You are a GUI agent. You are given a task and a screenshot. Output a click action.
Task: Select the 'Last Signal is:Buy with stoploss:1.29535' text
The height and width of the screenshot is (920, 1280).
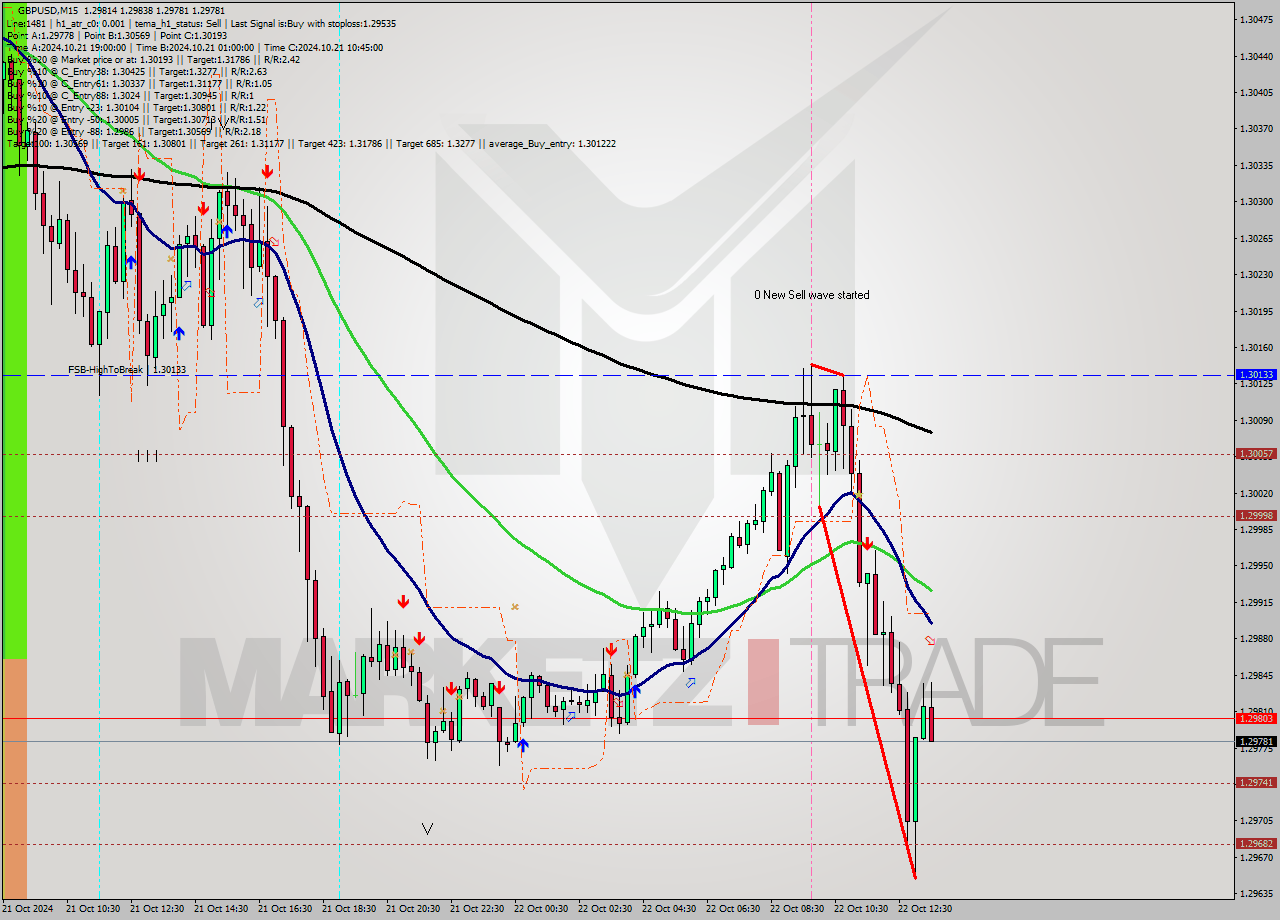coord(311,23)
